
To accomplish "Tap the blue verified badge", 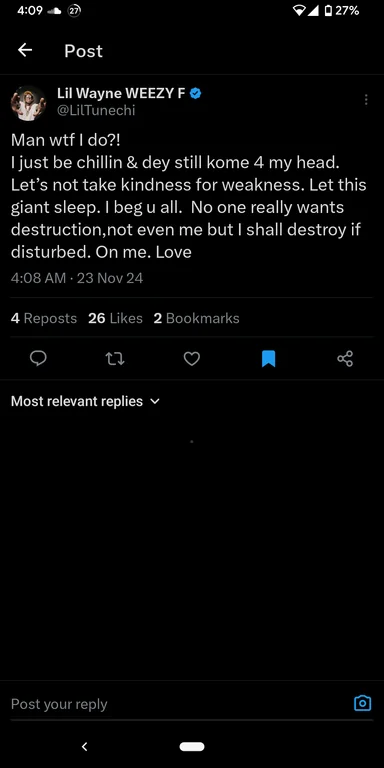I will click(x=195, y=93).
